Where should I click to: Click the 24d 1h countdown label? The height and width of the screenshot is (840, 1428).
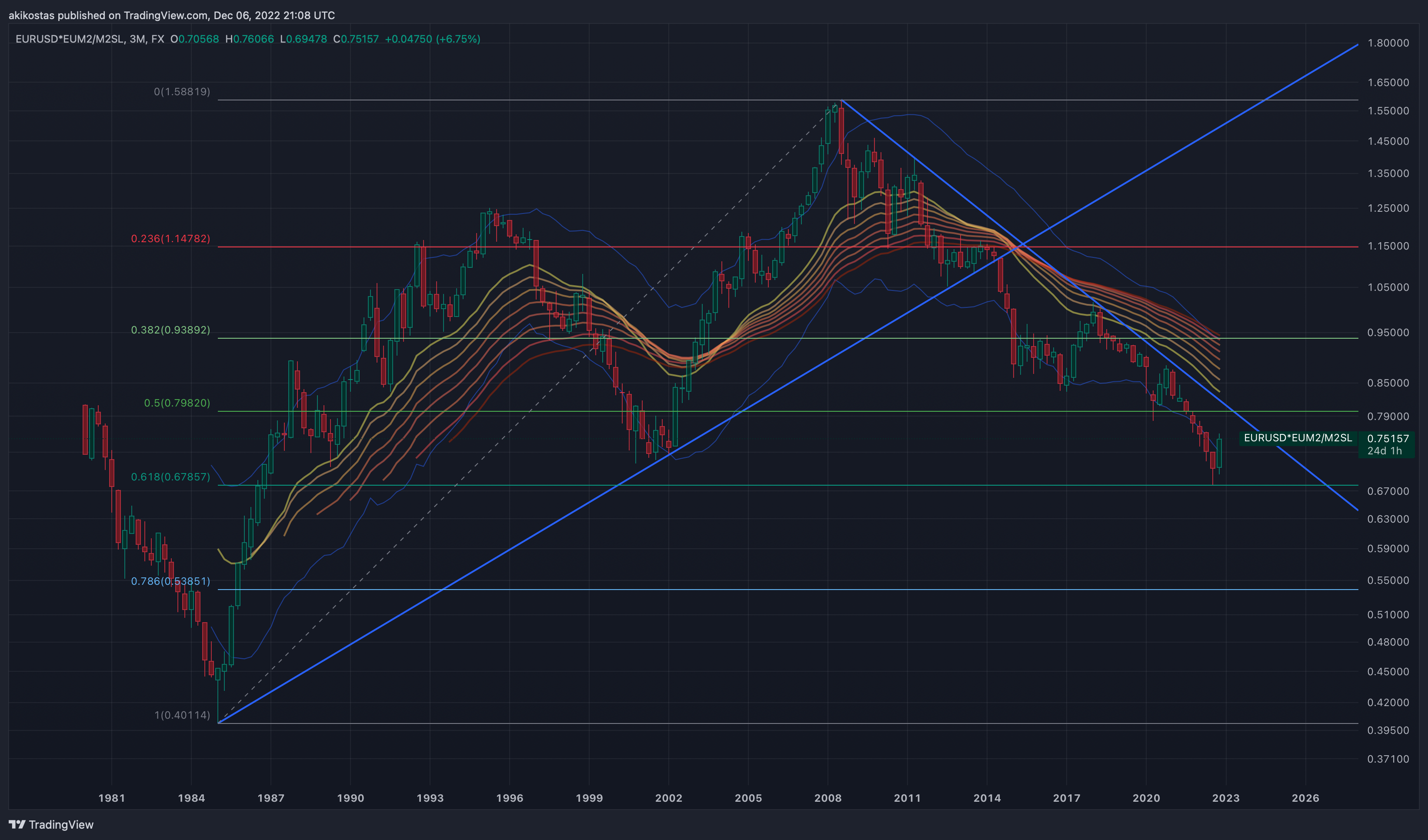pyautogui.click(x=1385, y=451)
